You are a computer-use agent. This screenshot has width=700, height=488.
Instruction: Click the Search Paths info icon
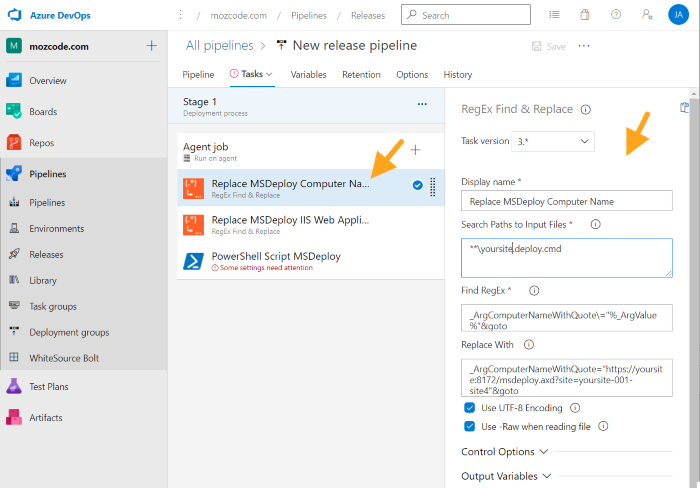pyautogui.click(x=596, y=224)
